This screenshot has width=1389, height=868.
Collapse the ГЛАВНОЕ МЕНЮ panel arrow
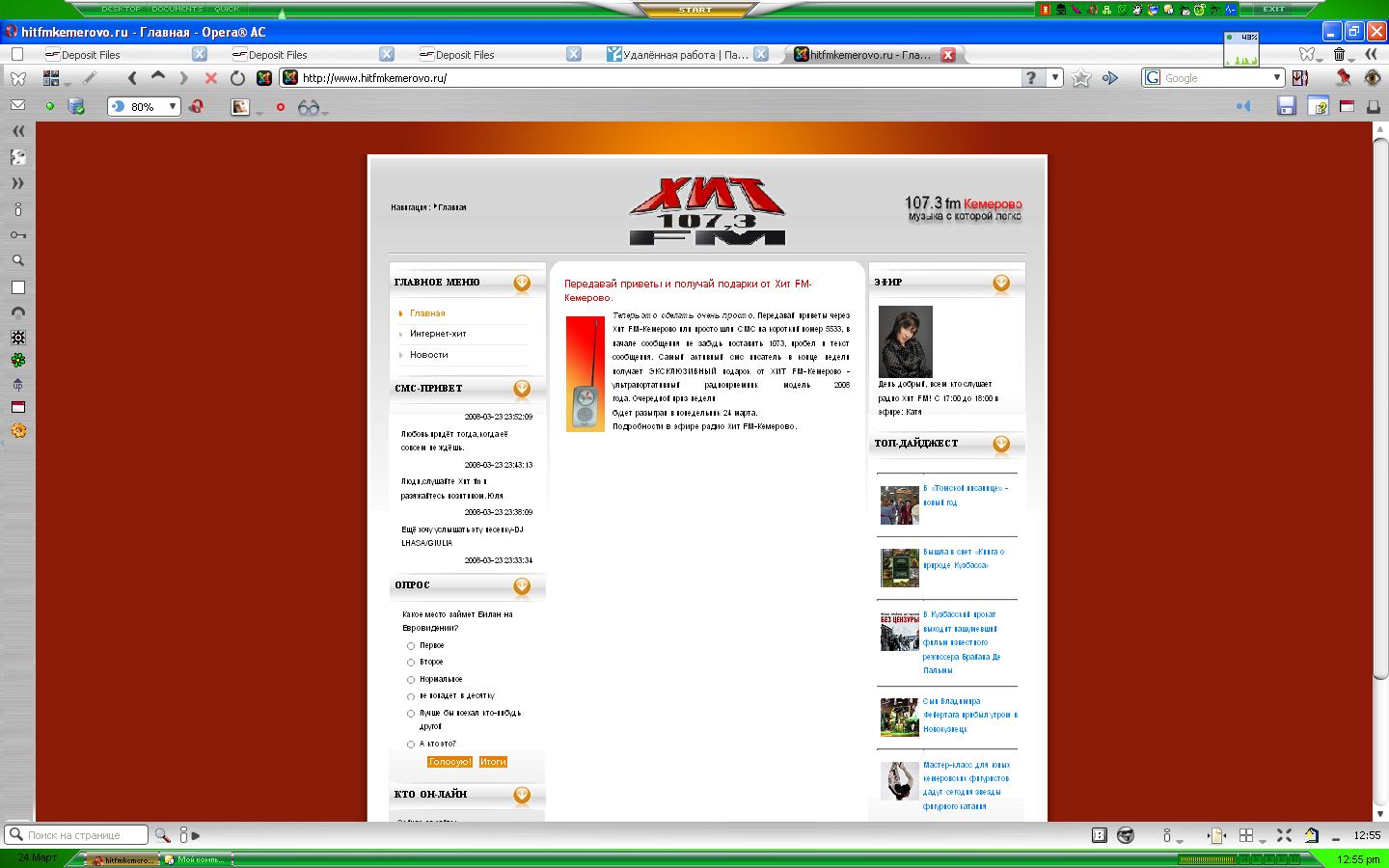[x=522, y=283]
